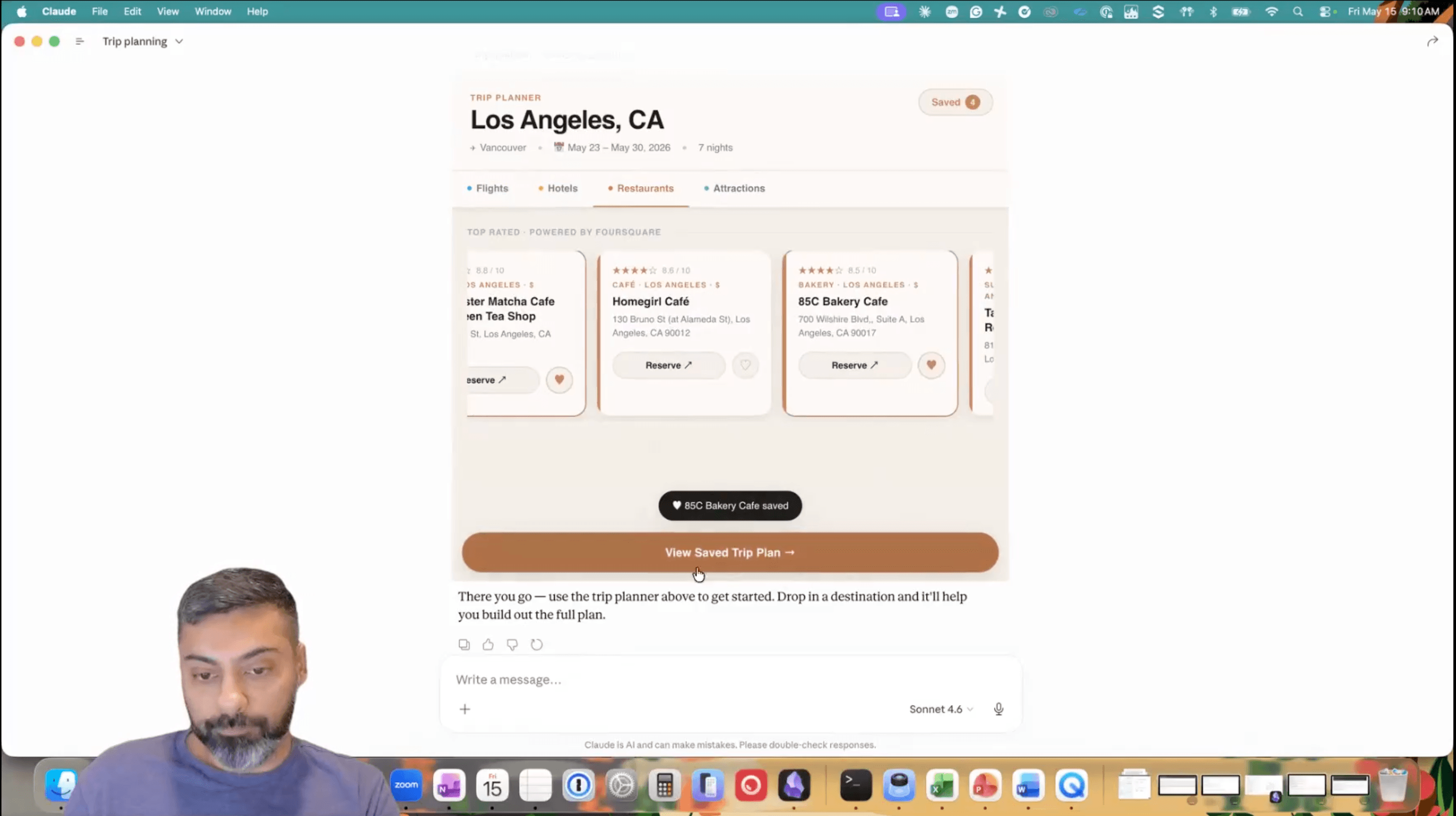This screenshot has width=1456, height=816.
Task: Click the microphone dictation icon
Action: [x=999, y=709]
